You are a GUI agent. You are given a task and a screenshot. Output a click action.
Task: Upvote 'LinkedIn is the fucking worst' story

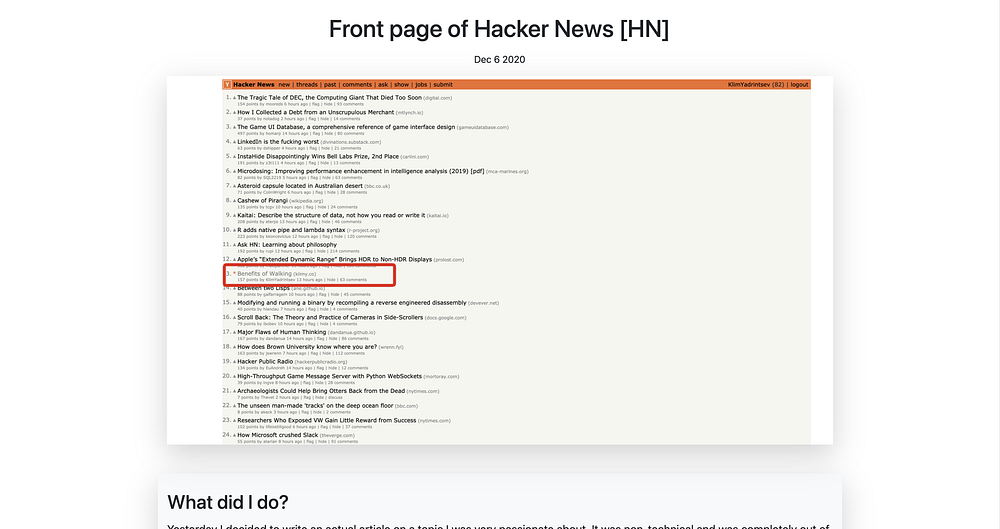point(234,142)
